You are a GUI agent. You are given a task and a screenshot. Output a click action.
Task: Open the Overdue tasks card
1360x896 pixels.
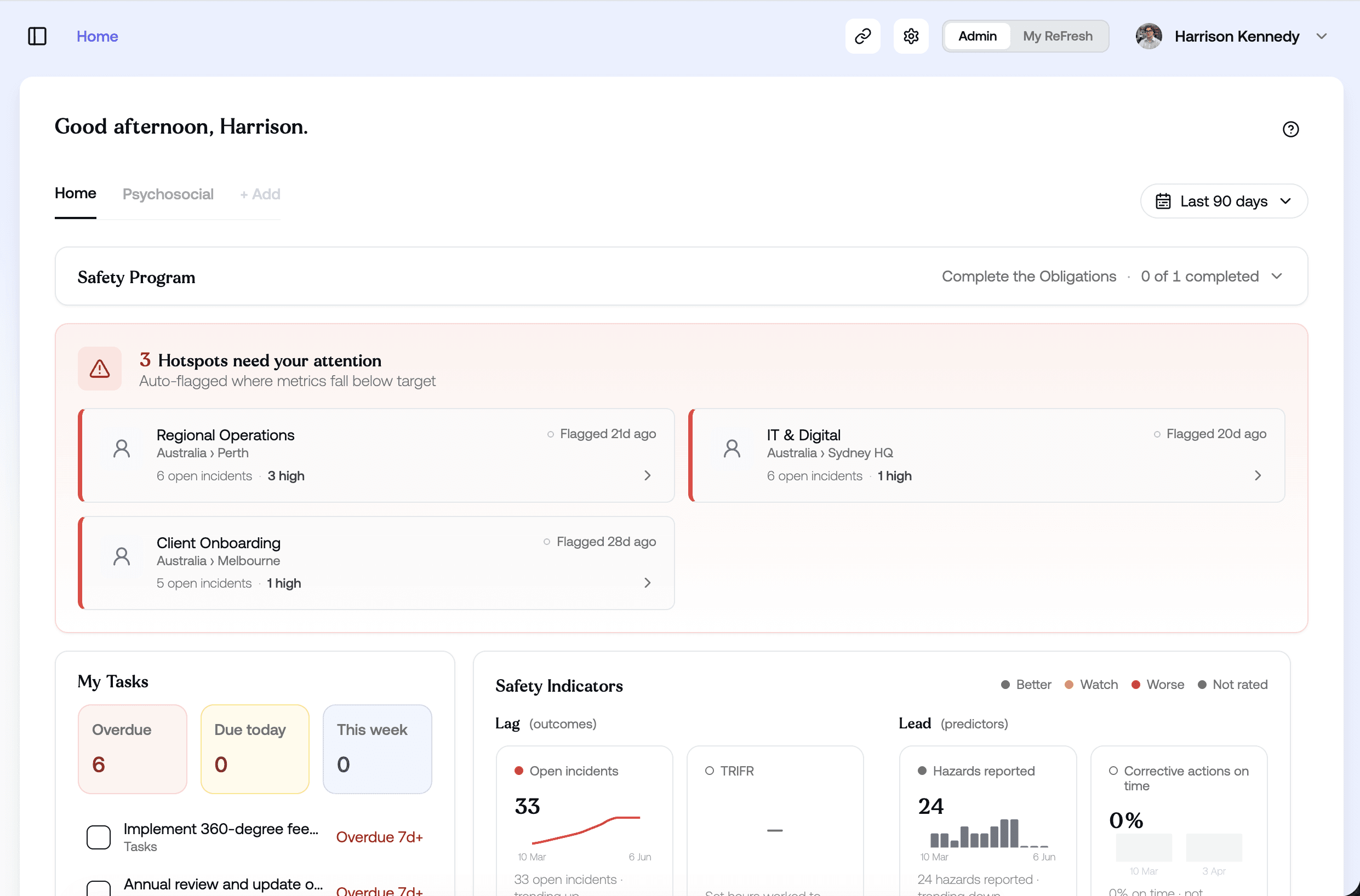(133, 749)
